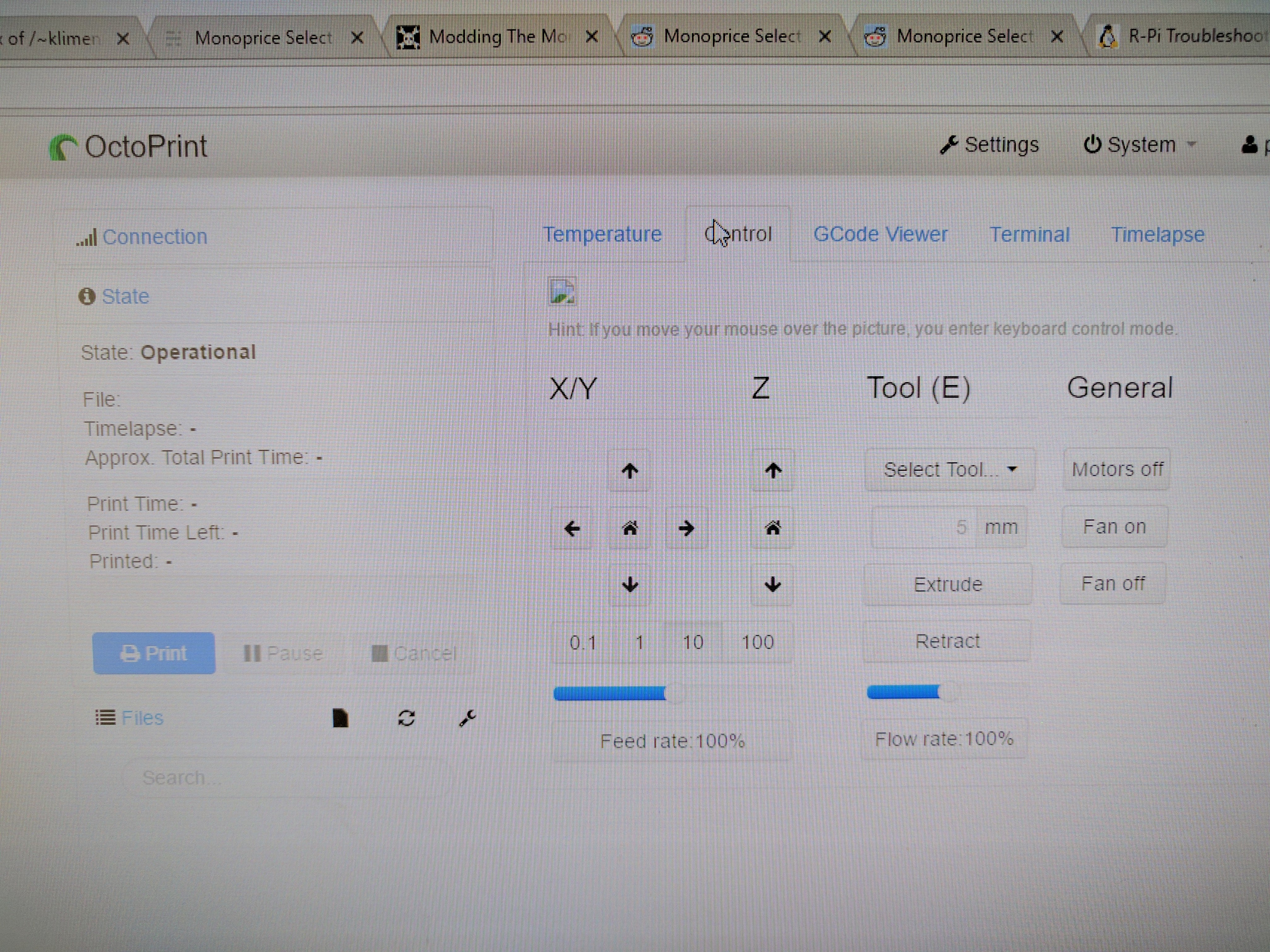Open Files wrench options icon

pyautogui.click(x=468, y=718)
